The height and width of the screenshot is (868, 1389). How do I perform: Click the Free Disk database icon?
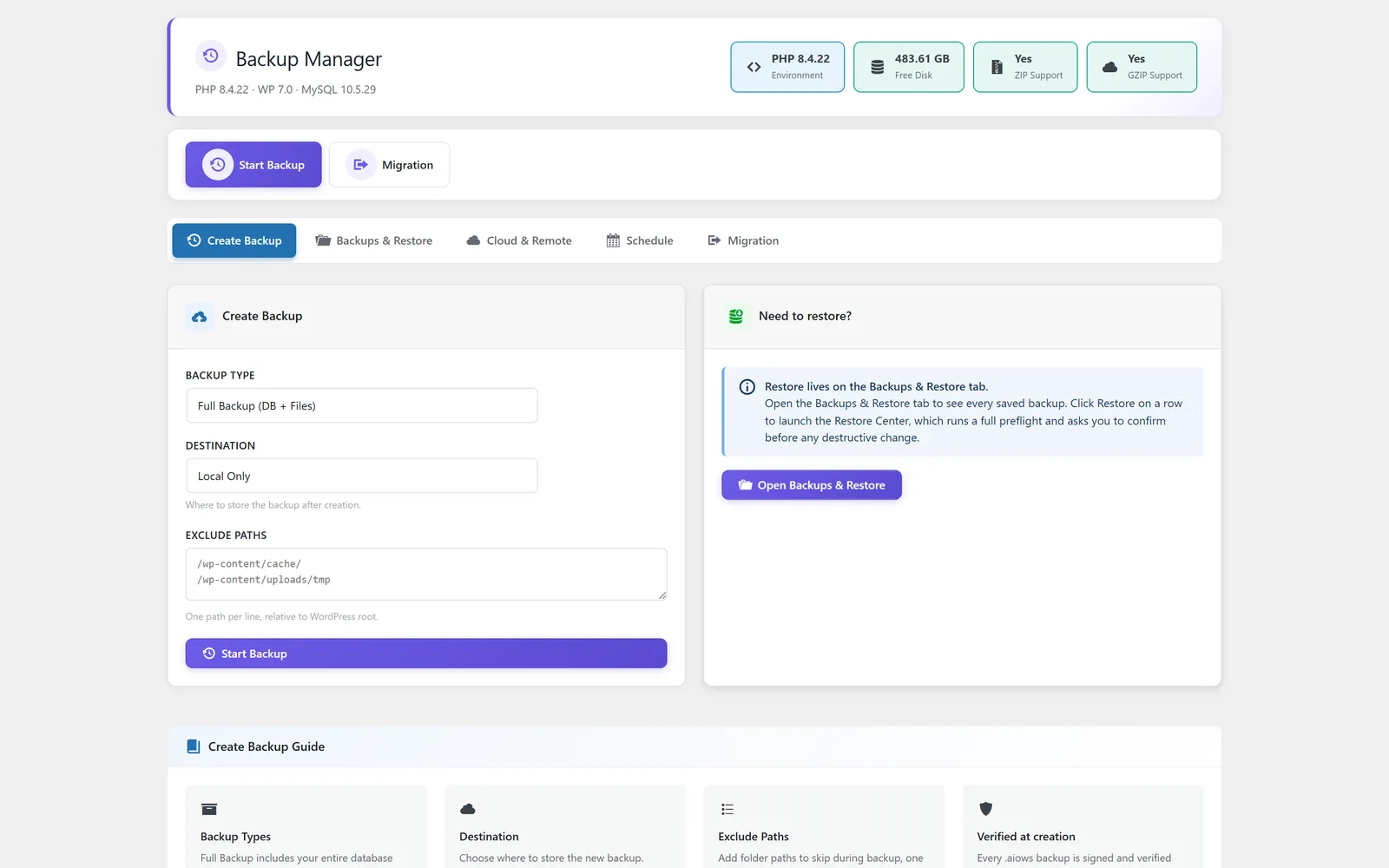(x=877, y=67)
